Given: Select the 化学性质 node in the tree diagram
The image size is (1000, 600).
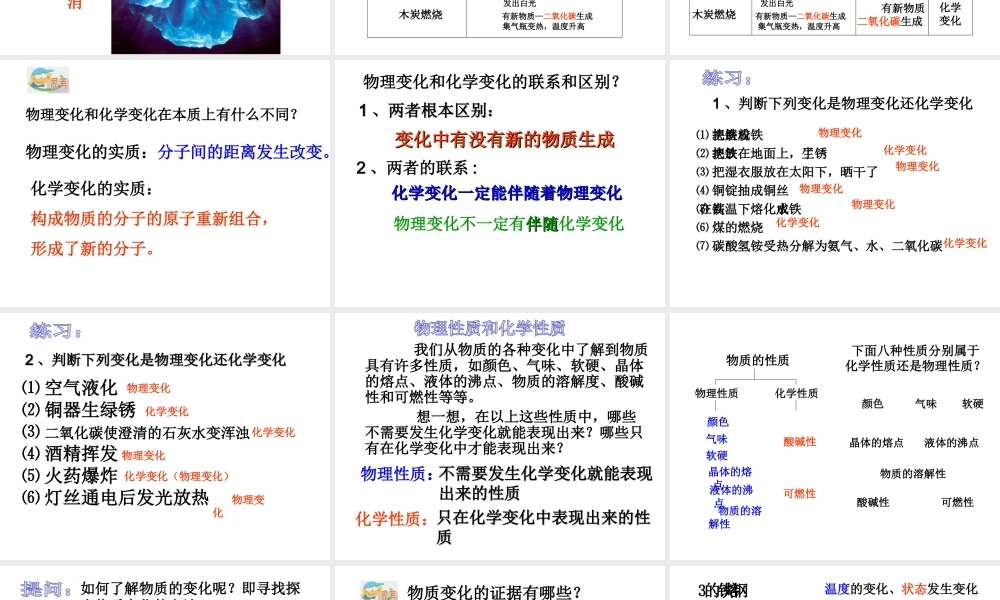Looking at the screenshot, I should (x=796, y=394).
